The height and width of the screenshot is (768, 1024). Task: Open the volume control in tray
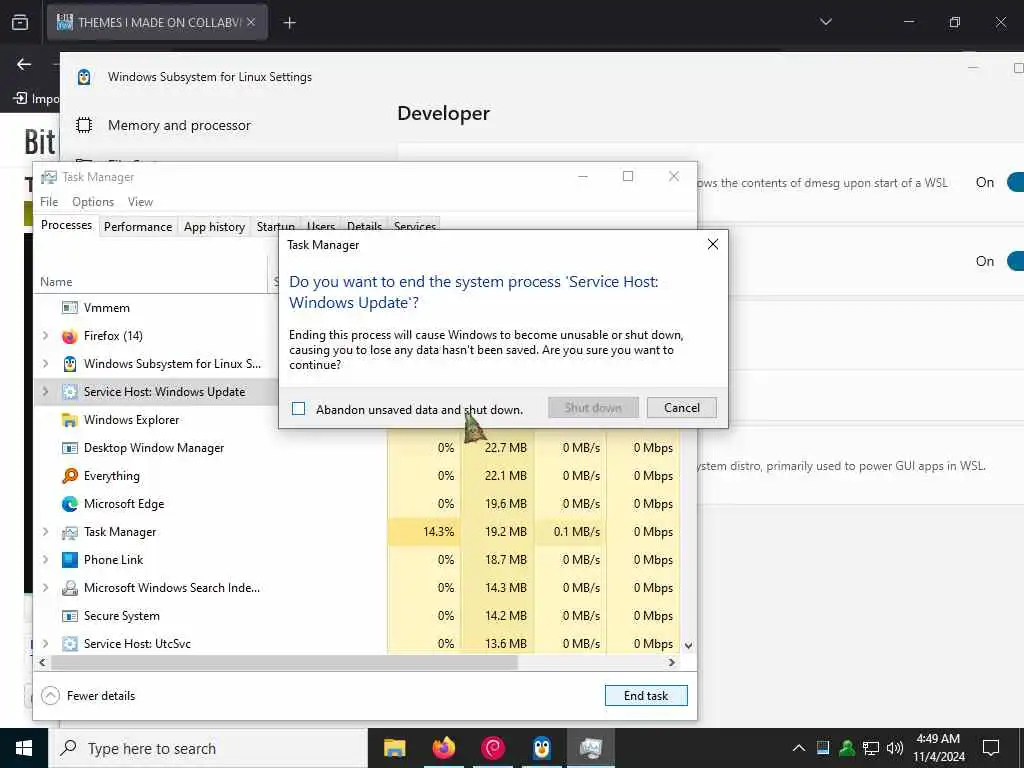coord(895,748)
